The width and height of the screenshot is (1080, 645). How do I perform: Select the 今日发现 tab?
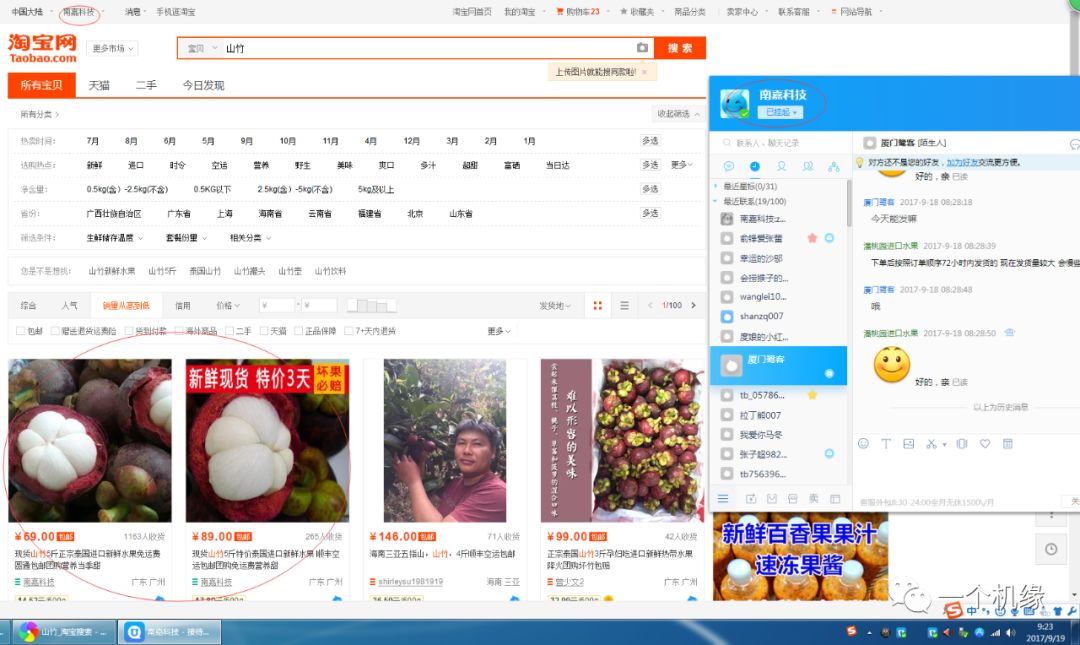(x=203, y=85)
